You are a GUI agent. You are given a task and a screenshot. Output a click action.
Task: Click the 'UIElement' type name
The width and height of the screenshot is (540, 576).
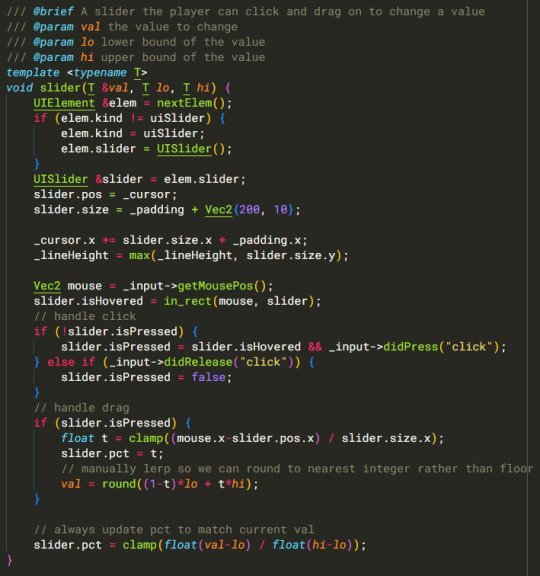point(64,103)
